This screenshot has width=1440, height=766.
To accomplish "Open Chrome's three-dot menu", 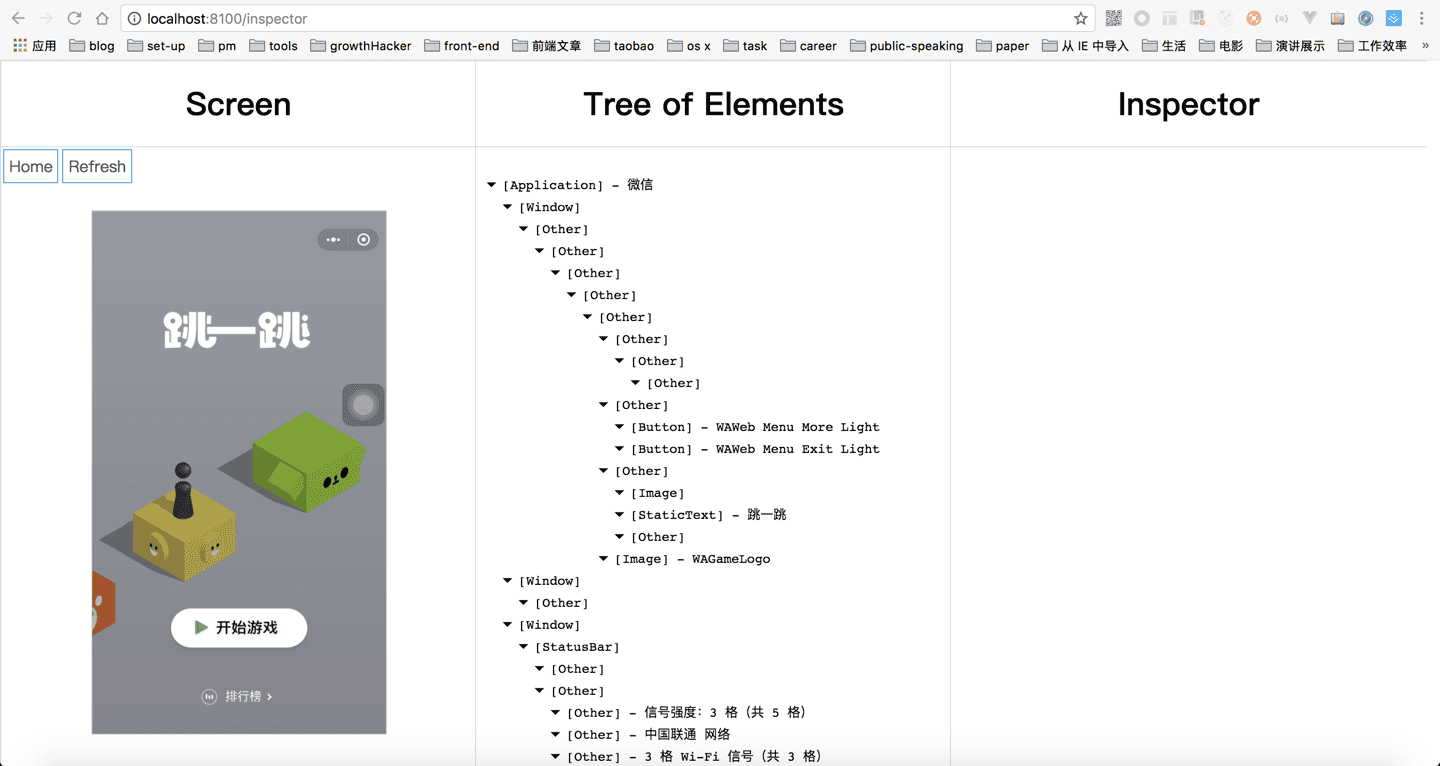I will 1421,18.
